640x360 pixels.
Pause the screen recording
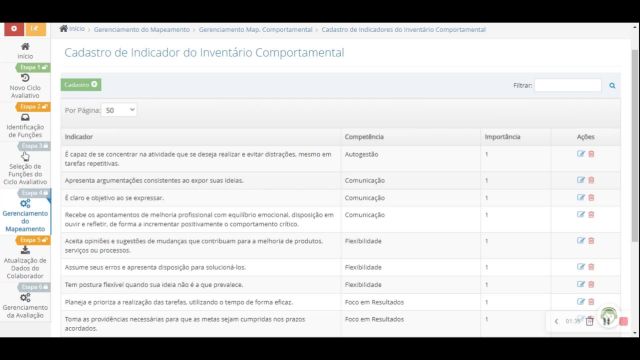(607, 322)
